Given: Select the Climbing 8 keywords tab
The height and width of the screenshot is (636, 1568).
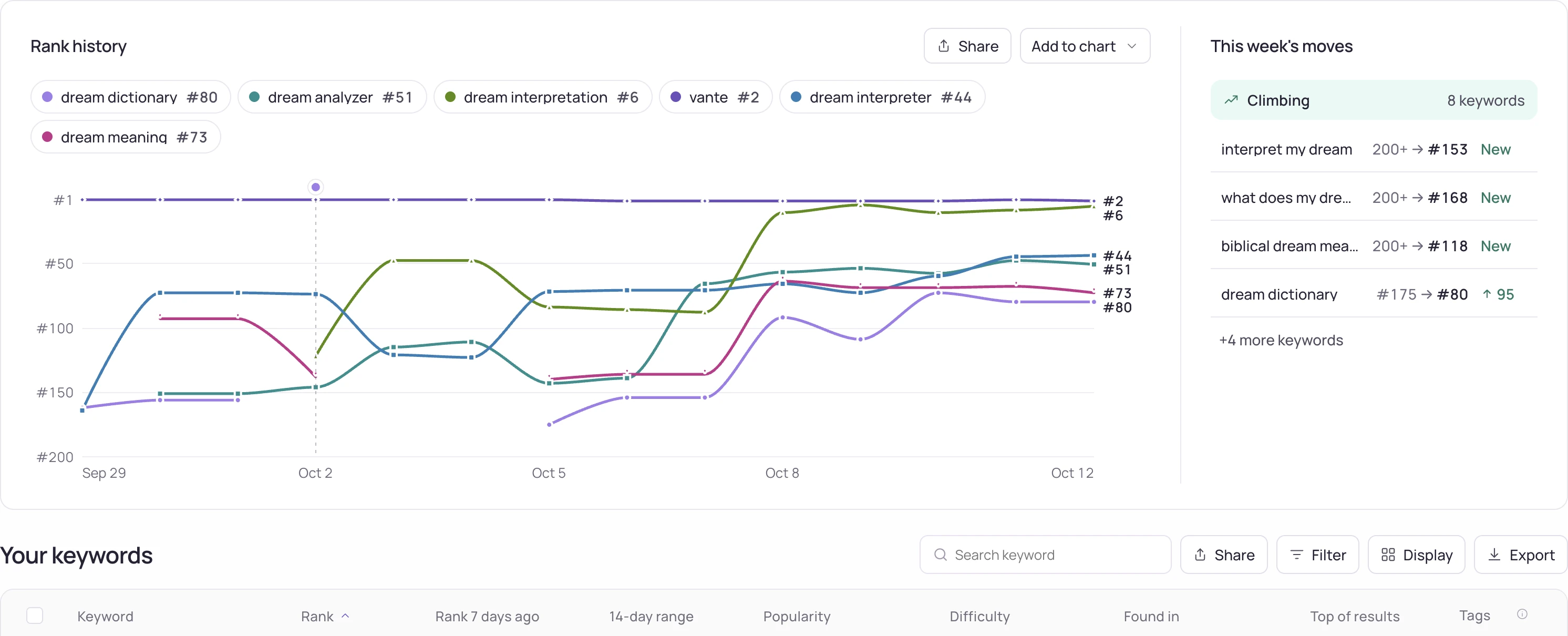Looking at the screenshot, I should (1373, 100).
